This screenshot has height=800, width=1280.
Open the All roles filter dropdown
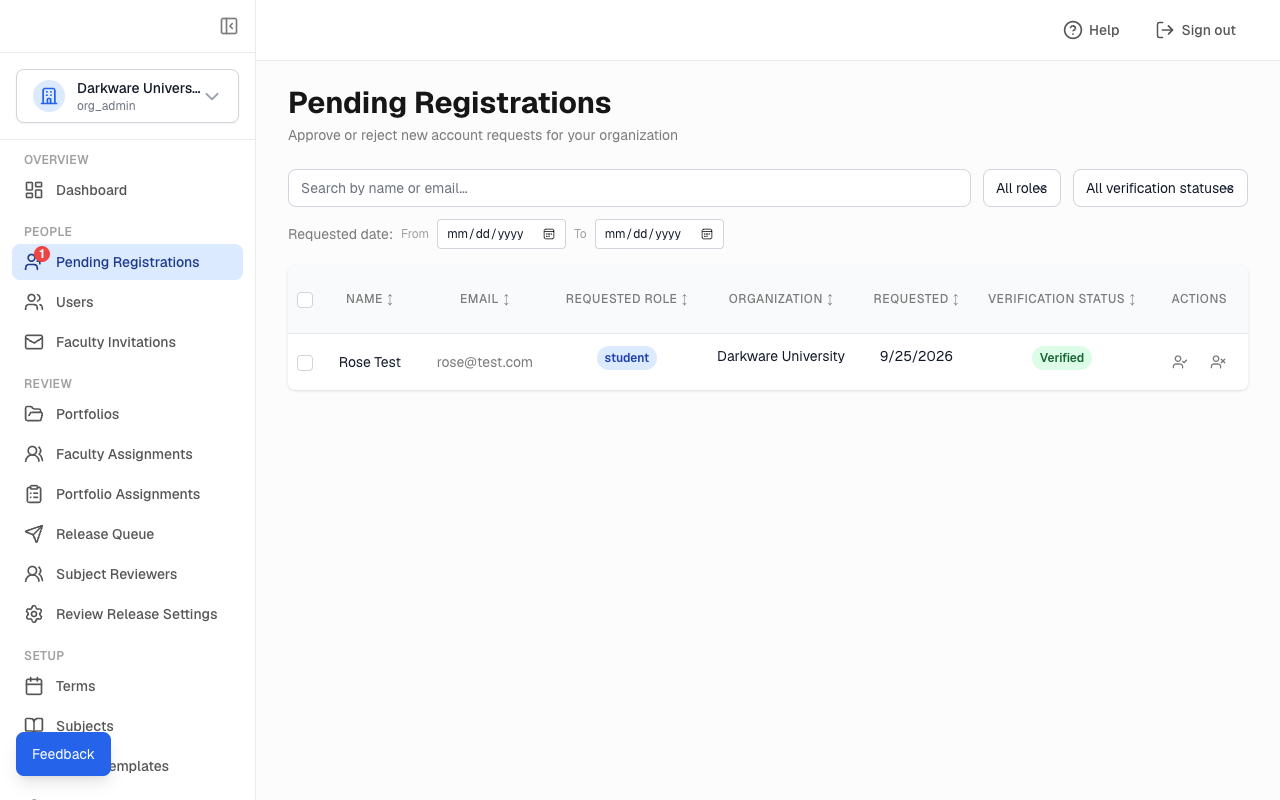pyautogui.click(x=1022, y=188)
